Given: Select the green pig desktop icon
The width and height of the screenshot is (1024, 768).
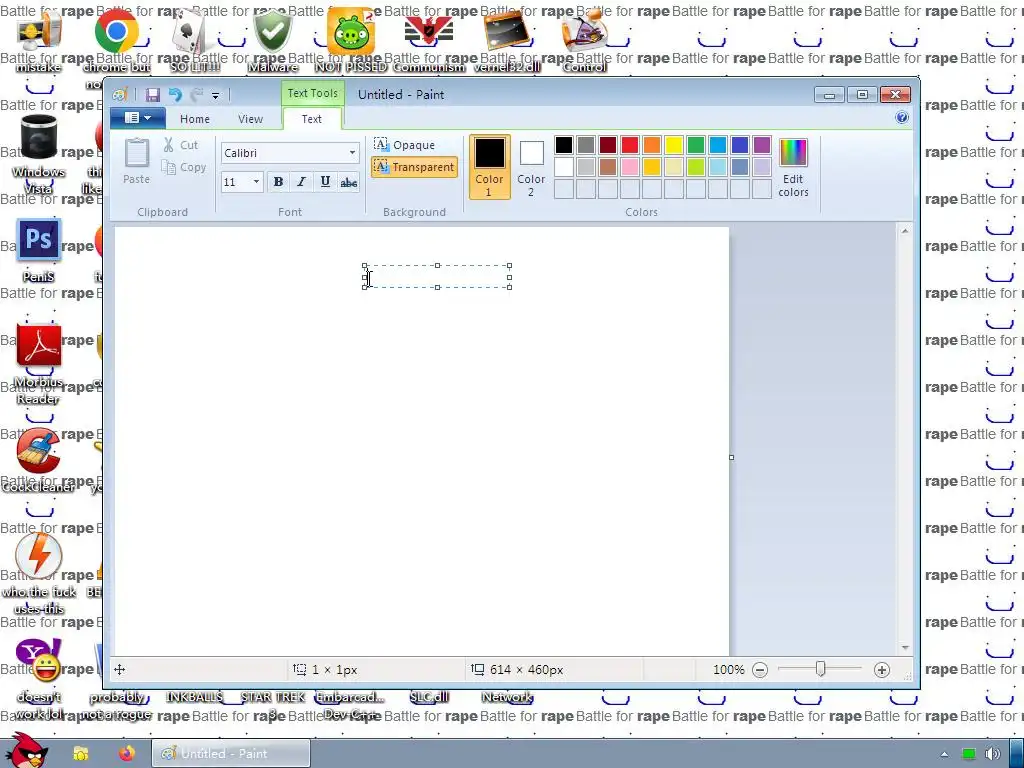Looking at the screenshot, I should click(x=351, y=31).
